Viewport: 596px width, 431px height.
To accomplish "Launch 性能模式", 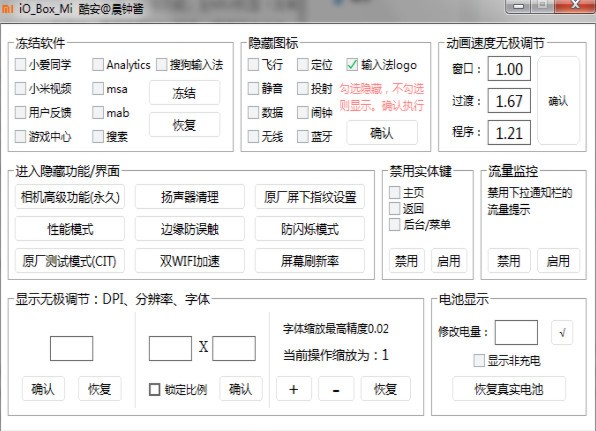I will click(x=70, y=229).
